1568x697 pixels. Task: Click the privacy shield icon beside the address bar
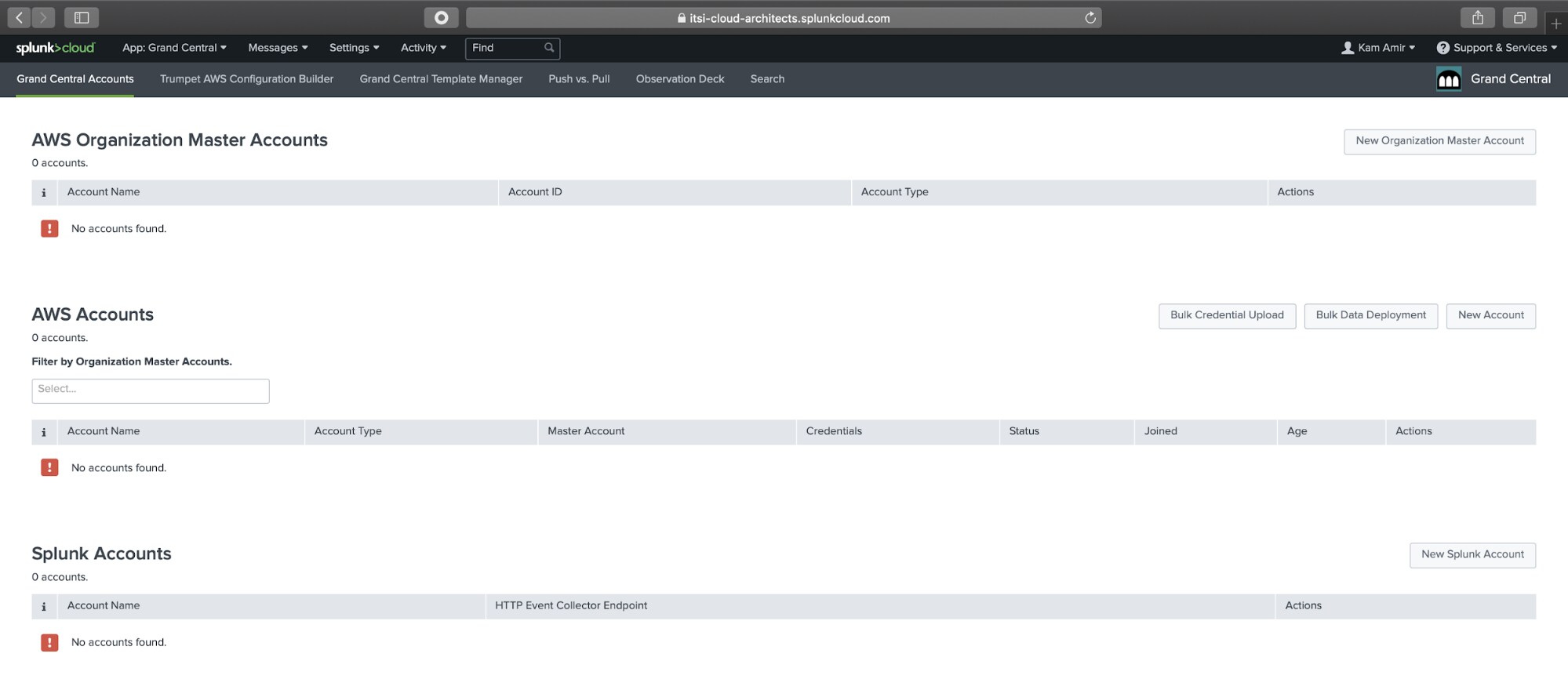point(441,17)
